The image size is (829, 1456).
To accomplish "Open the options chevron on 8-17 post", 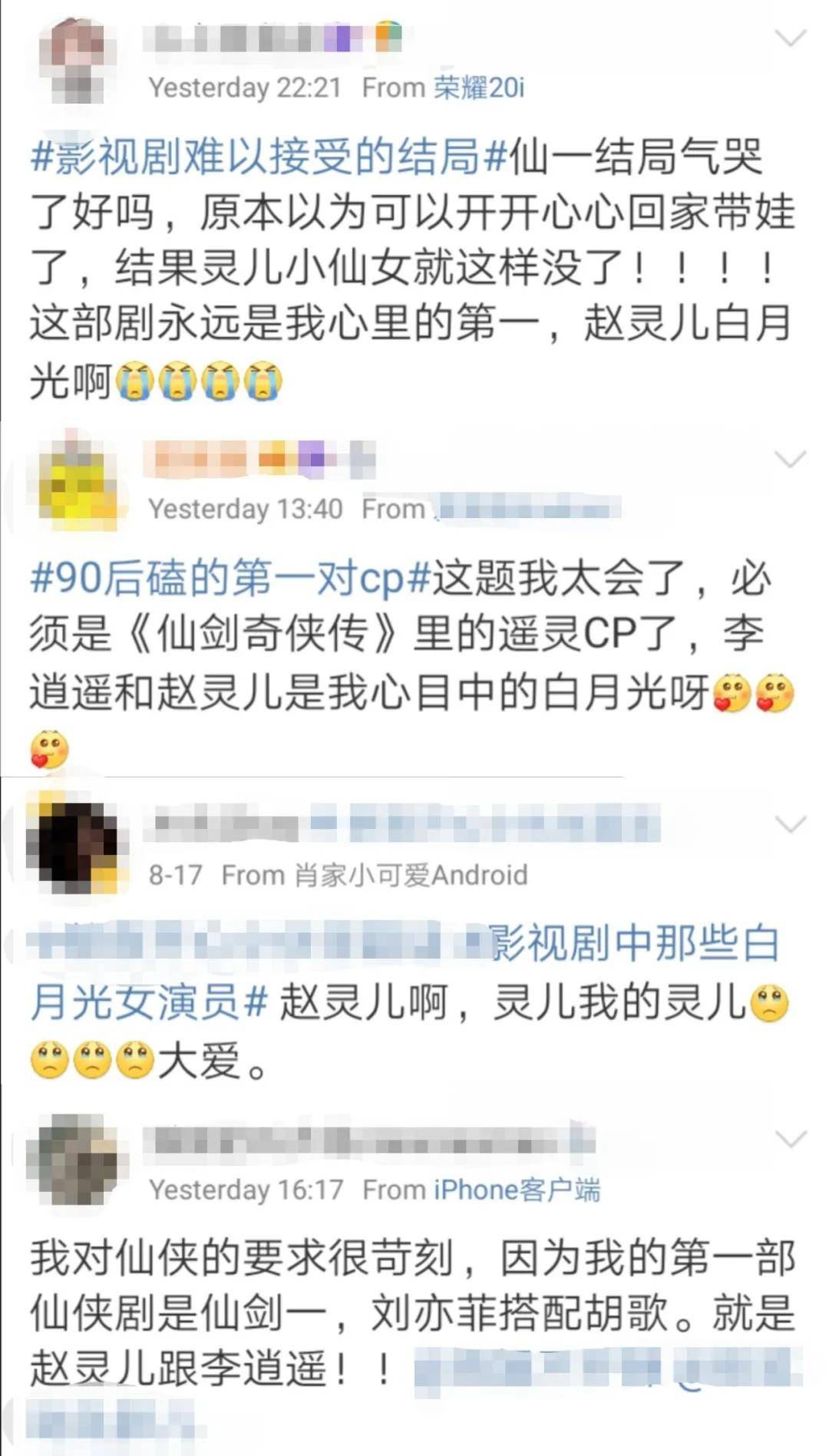I will (x=791, y=824).
